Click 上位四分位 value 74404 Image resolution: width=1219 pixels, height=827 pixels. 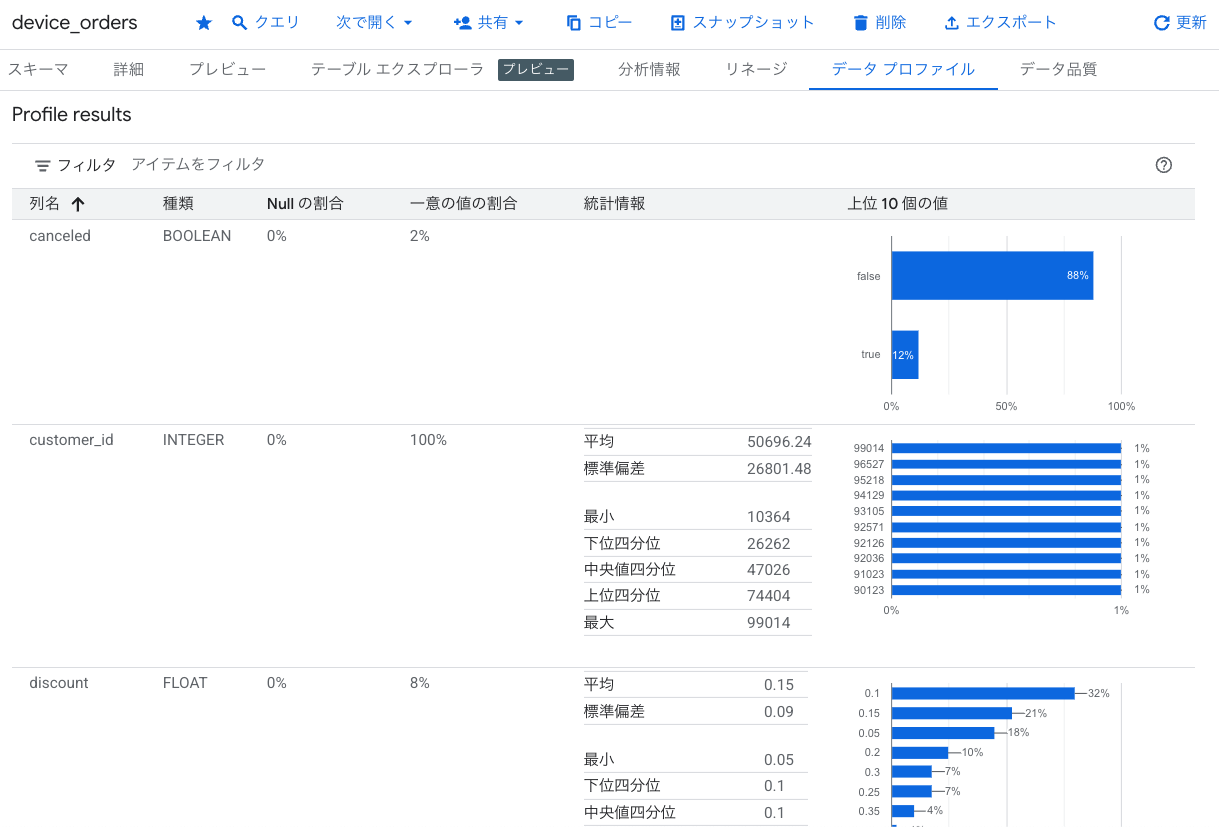click(x=769, y=595)
